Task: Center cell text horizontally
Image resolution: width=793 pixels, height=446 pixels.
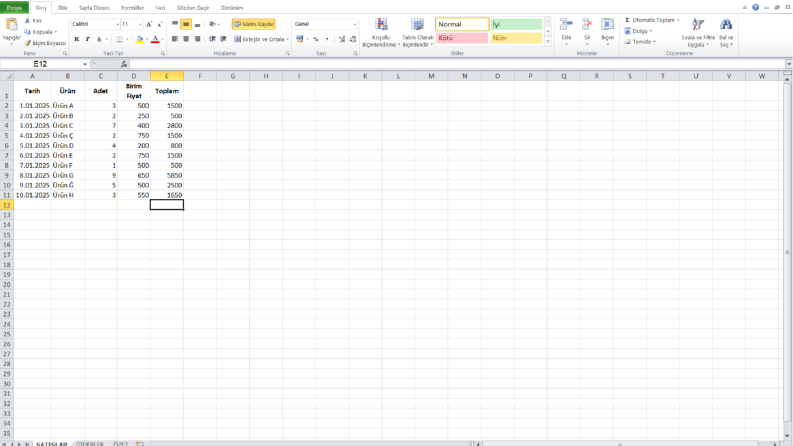Action: click(186, 39)
